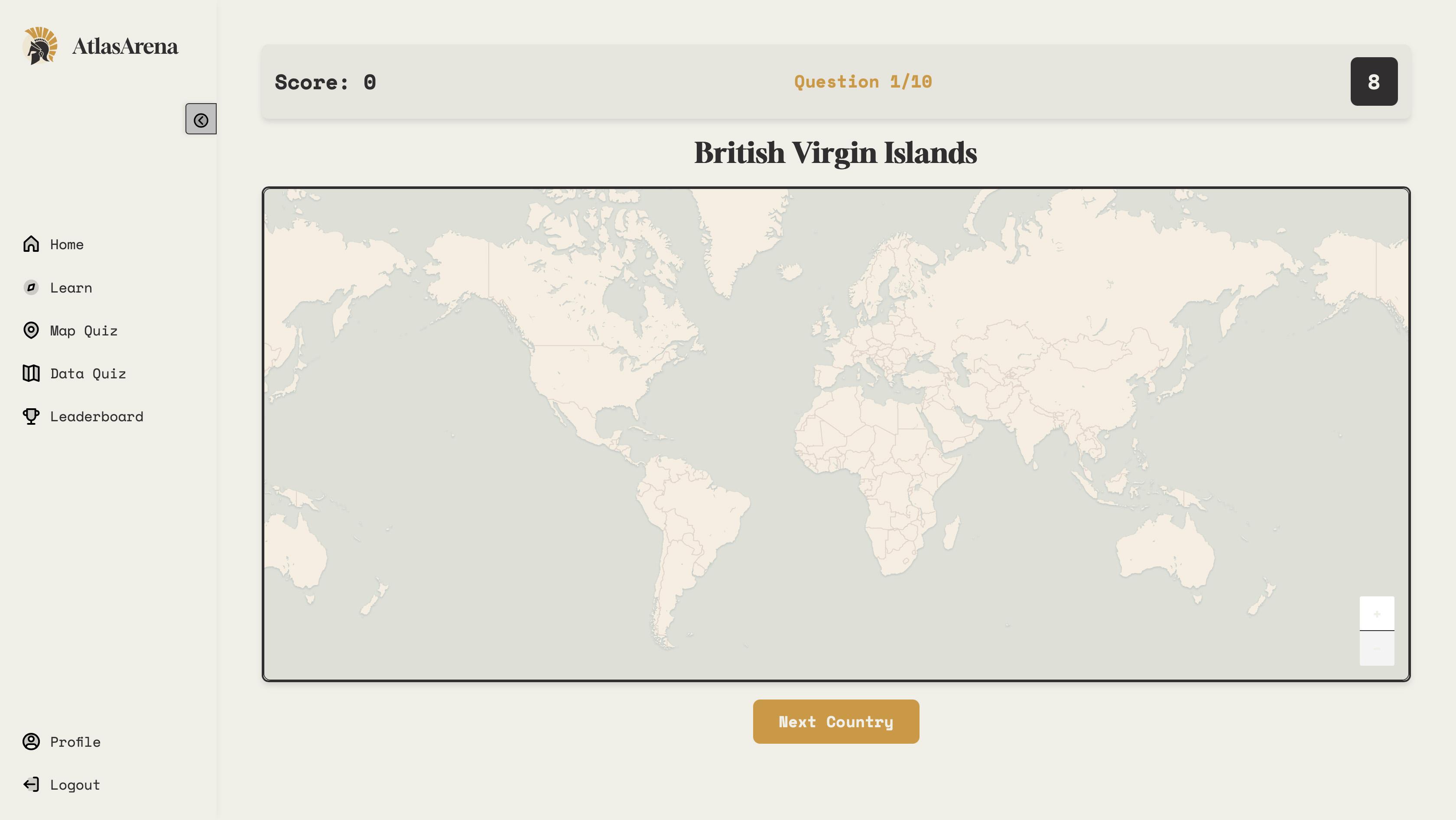
Task: Open the Leaderboard menu item
Action: tap(97, 417)
